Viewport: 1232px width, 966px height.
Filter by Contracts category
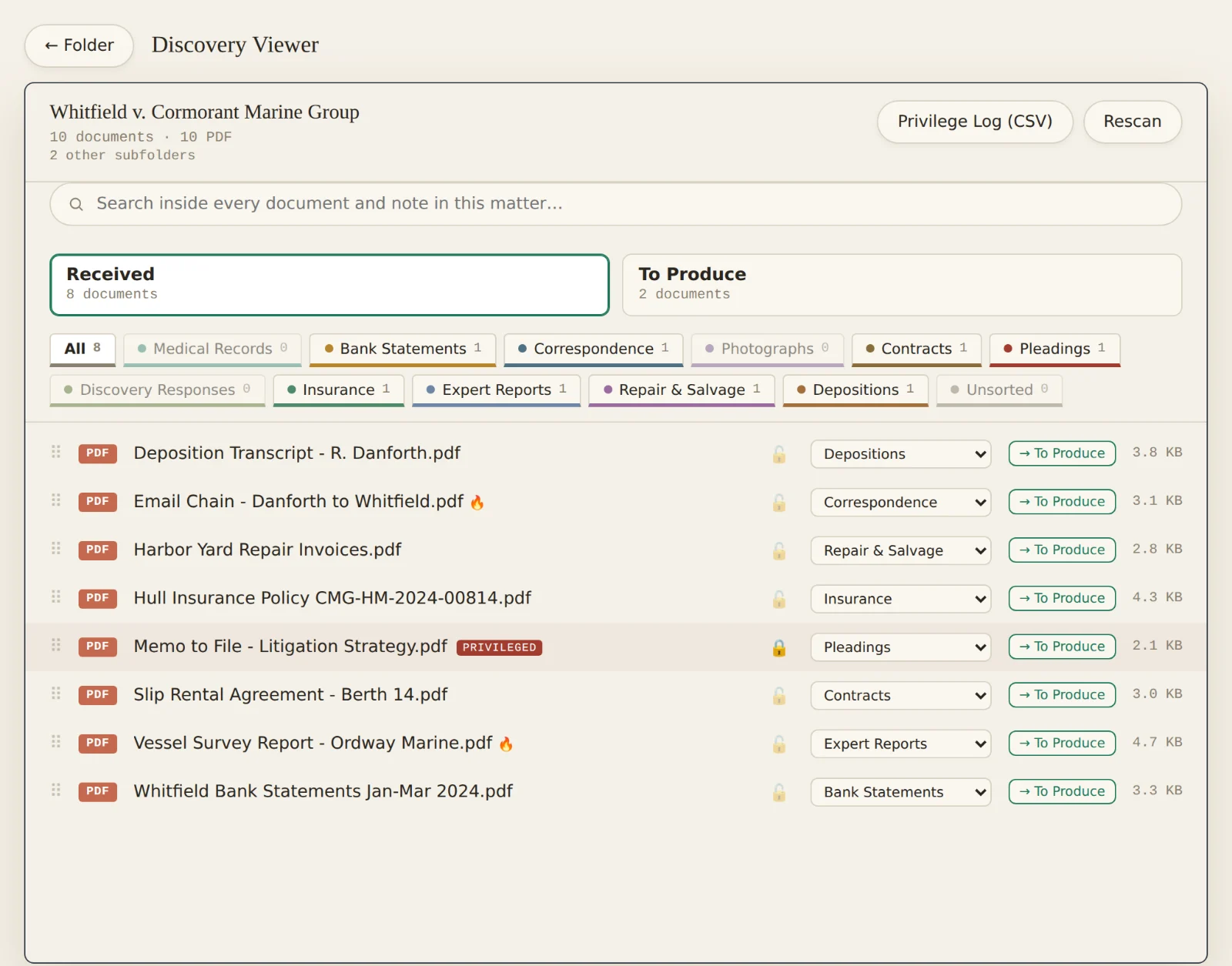(916, 349)
